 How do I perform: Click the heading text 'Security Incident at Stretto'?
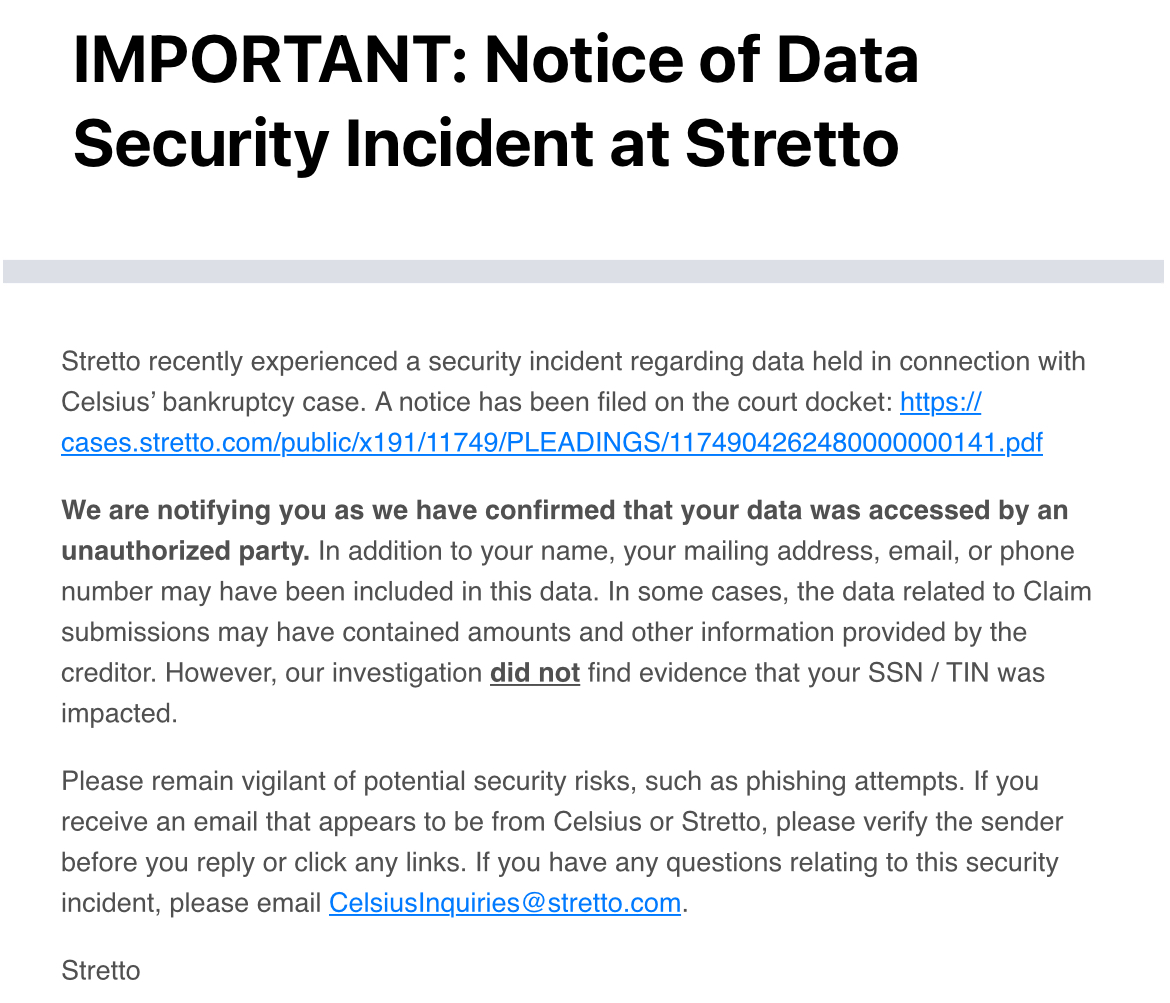pos(486,142)
